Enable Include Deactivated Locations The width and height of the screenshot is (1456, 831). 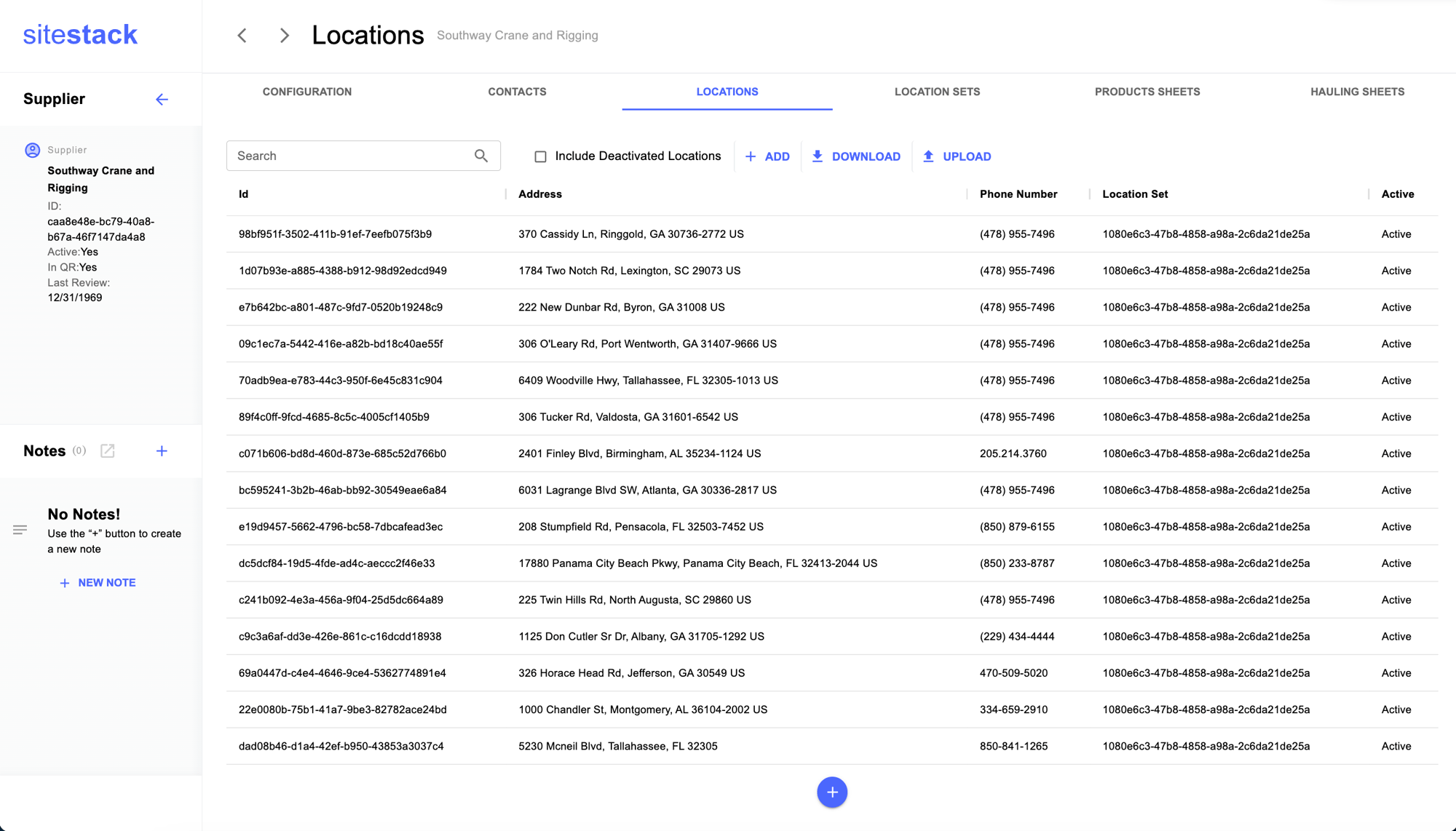tap(539, 156)
